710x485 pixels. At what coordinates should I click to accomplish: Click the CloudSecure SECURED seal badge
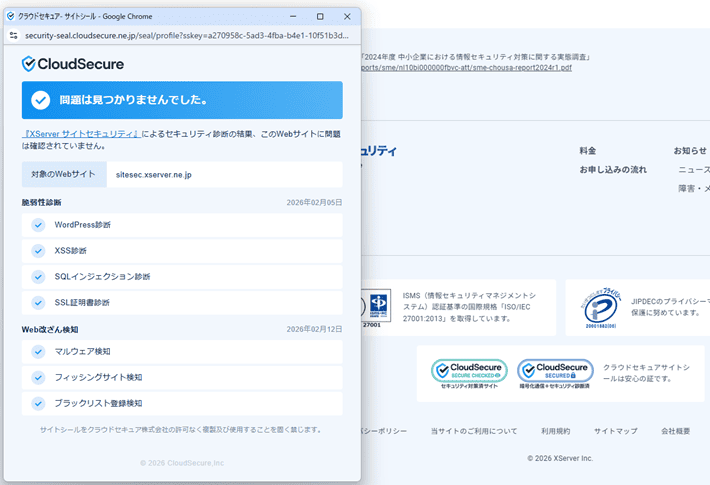click(555, 373)
